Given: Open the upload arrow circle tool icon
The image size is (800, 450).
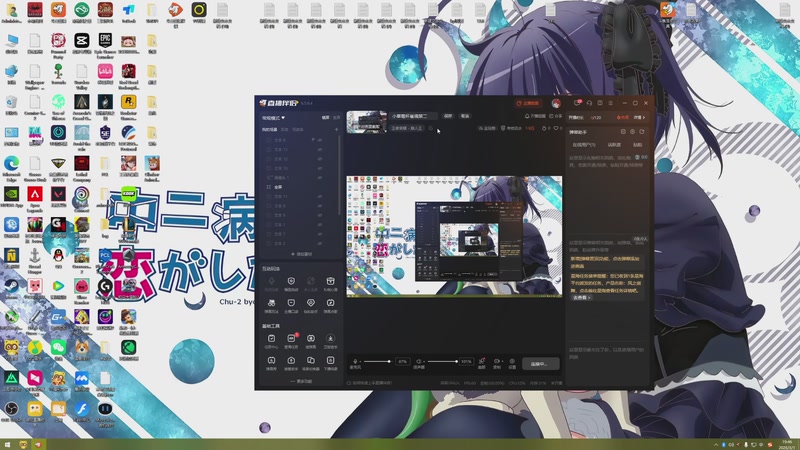Looking at the screenshot, I should (291, 361).
